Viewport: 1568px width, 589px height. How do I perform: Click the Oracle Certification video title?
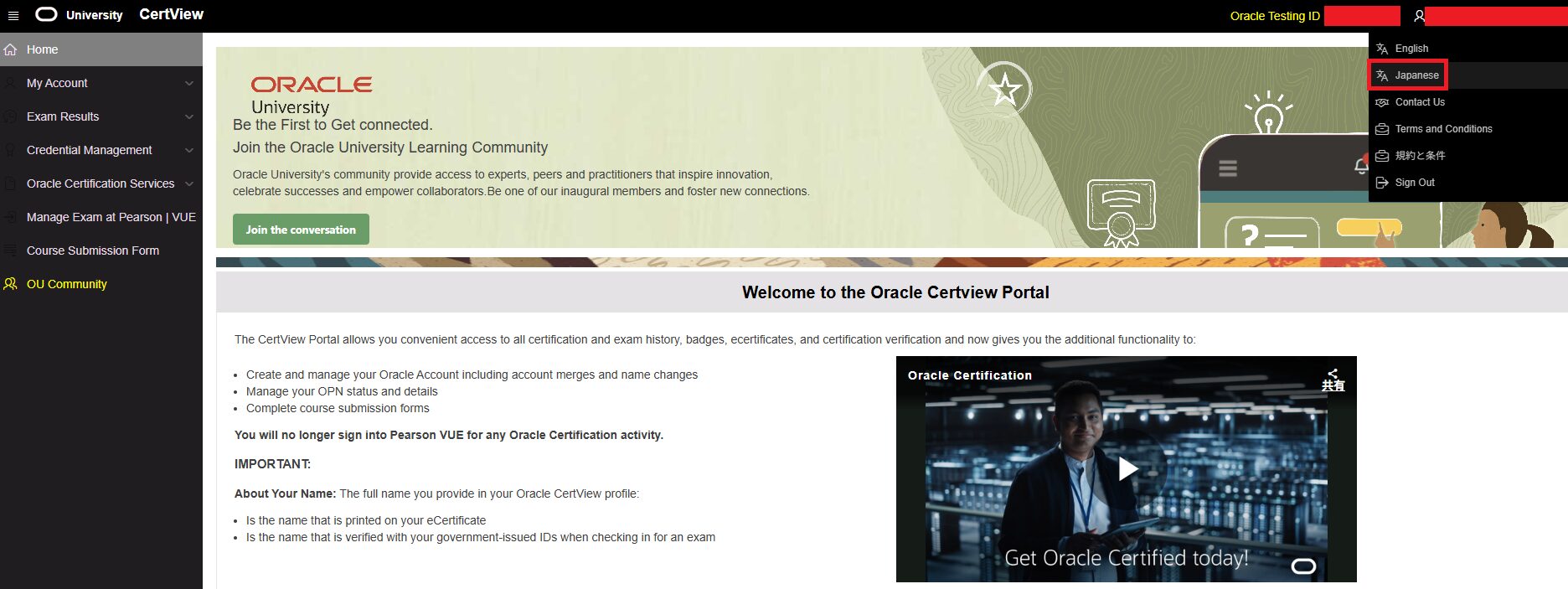coord(970,375)
